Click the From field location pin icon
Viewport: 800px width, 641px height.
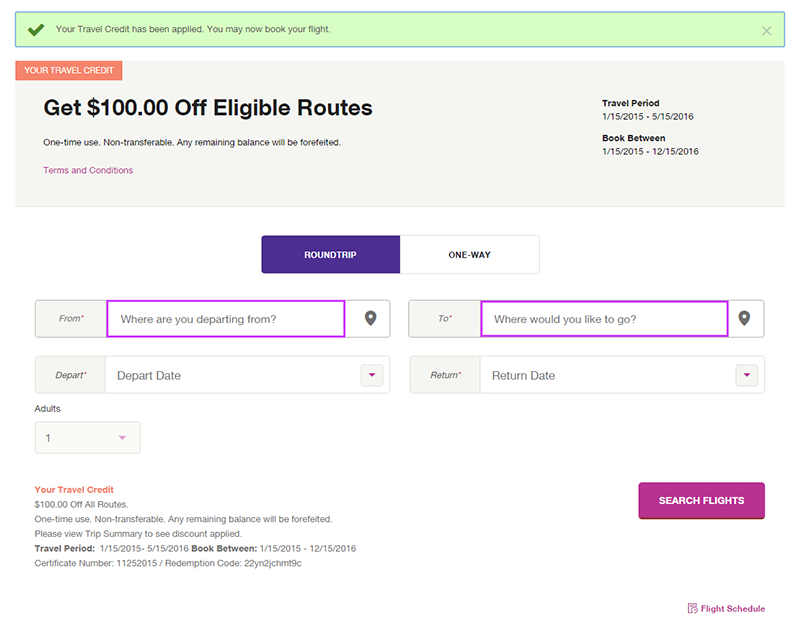pyautogui.click(x=371, y=319)
